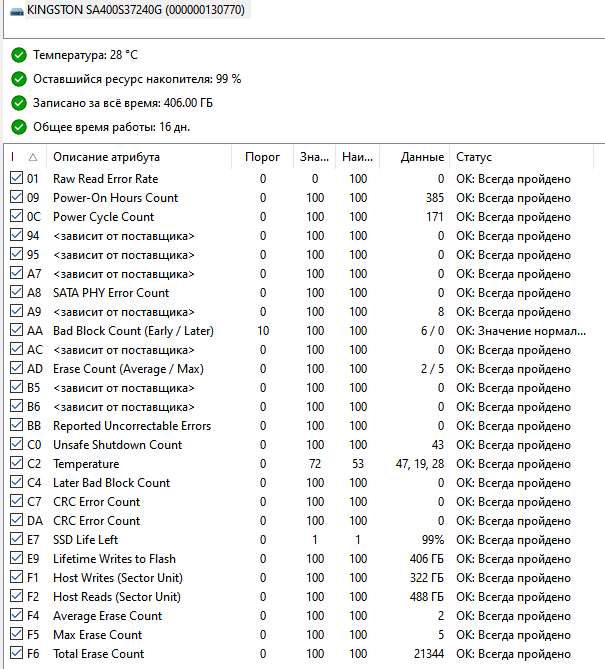Viewport: 605px width, 669px height.
Task: Toggle checkbox for BB Reported Uncorrectable Errors
Action: click(x=16, y=425)
